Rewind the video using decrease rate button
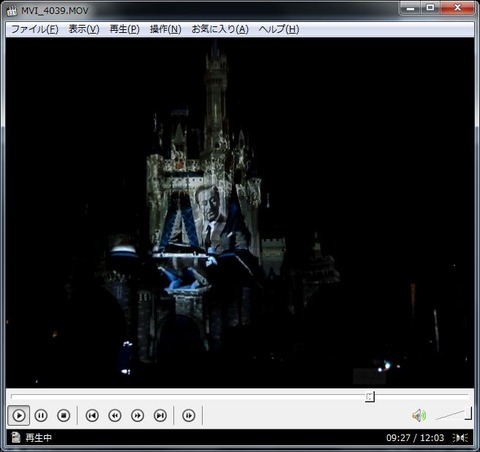Viewport: 480px width, 452px height. pyautogui.click(x=115, y=415)
